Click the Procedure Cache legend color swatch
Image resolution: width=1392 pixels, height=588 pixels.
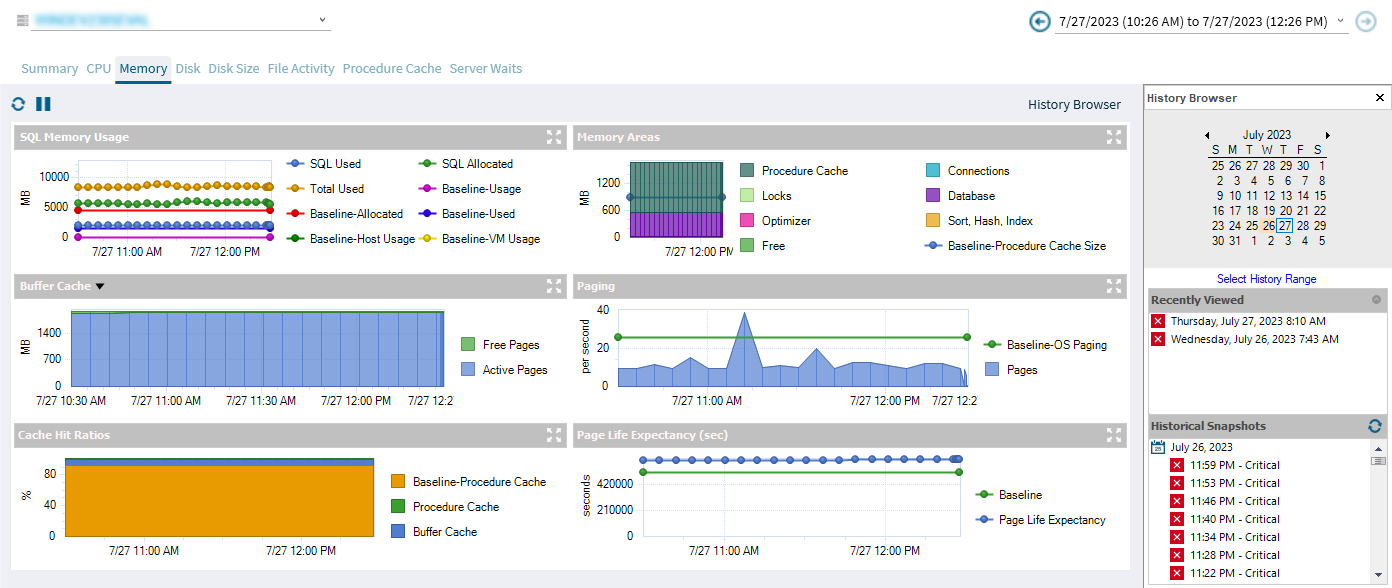[x=747, y=171]
